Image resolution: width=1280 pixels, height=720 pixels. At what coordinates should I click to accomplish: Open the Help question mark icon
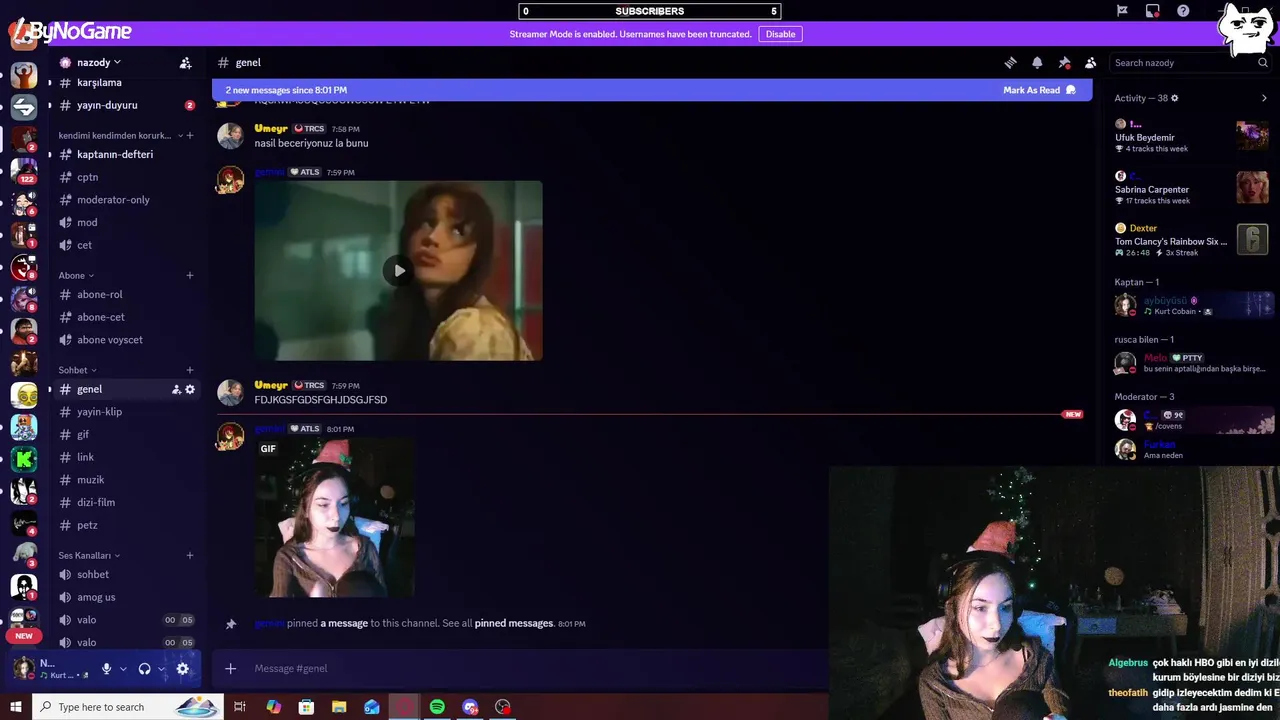coord(1183,11)
